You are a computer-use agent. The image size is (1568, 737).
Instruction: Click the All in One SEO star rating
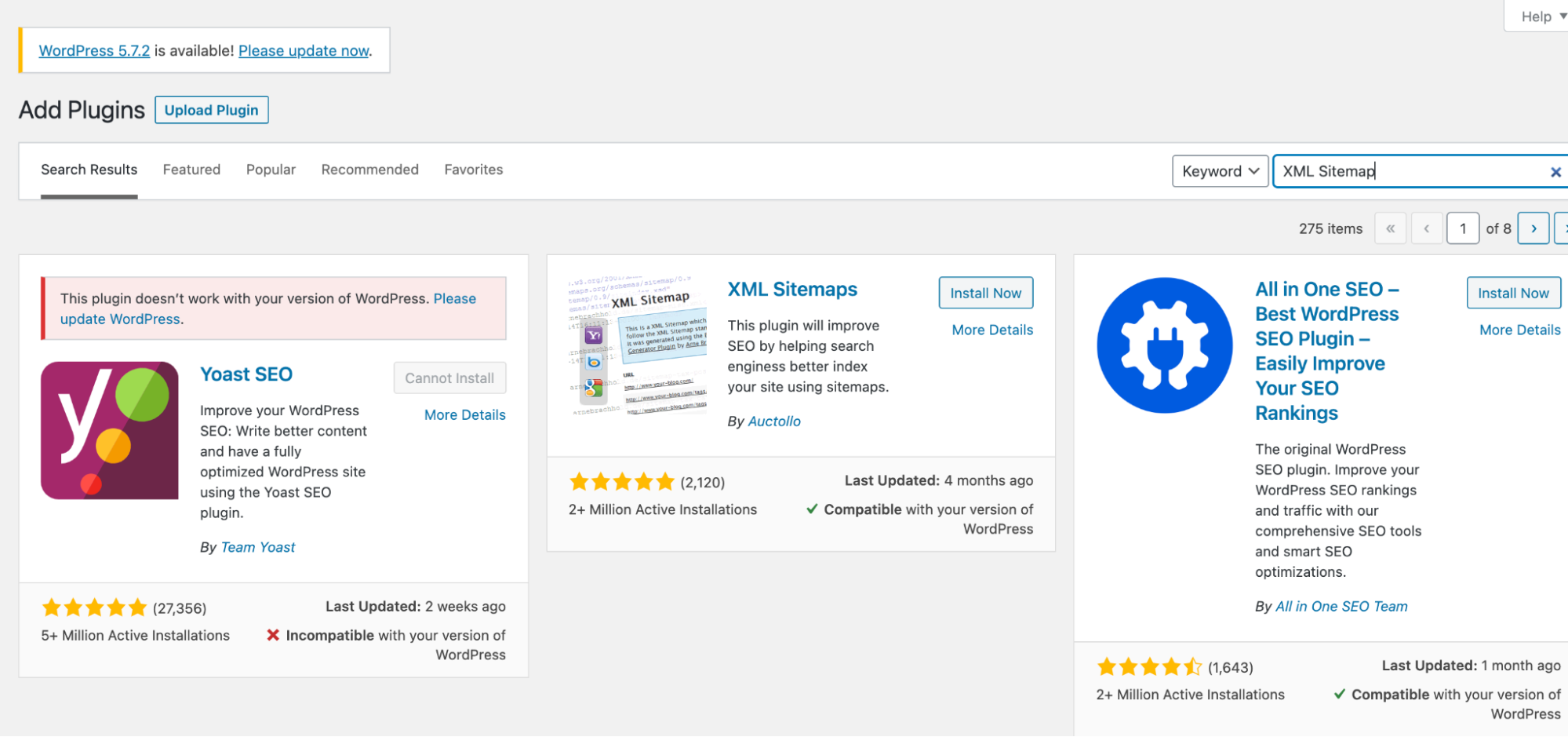[1149, 667]
